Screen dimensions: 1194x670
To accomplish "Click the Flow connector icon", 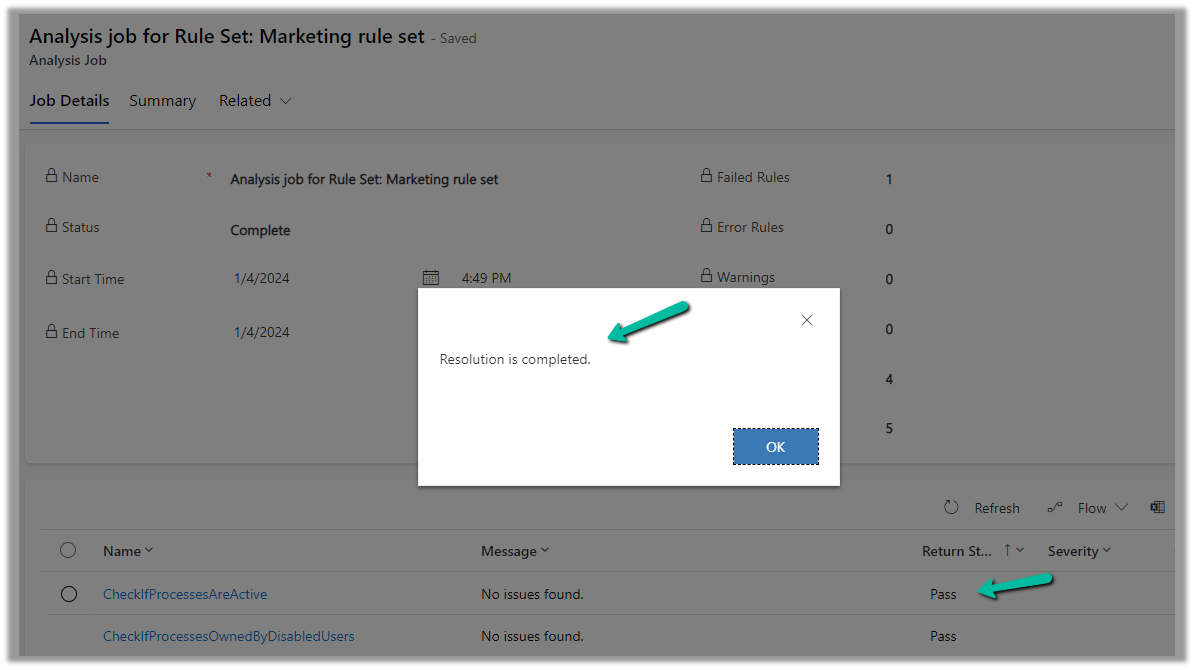I will (1055, 508).
